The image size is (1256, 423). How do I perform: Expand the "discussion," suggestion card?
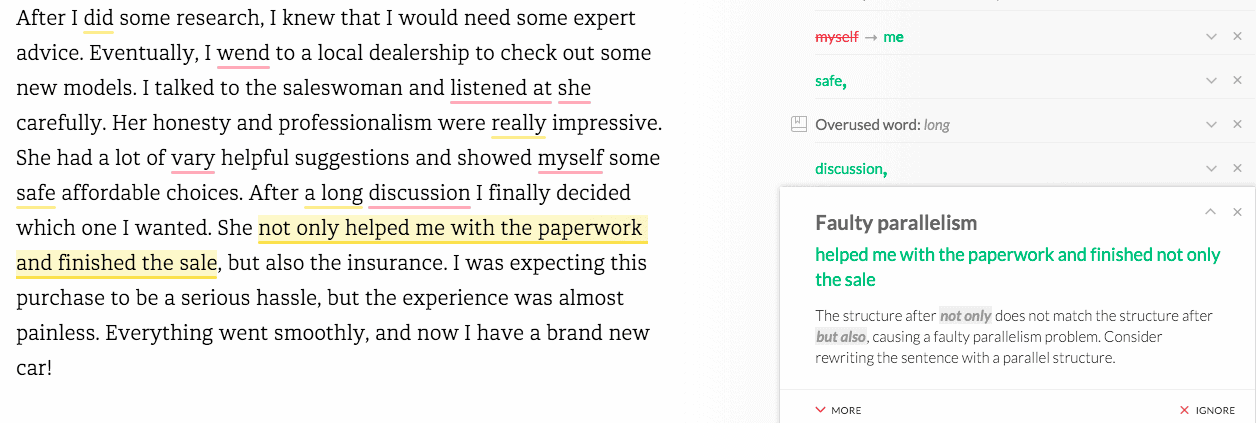[x=1211, y=169]
